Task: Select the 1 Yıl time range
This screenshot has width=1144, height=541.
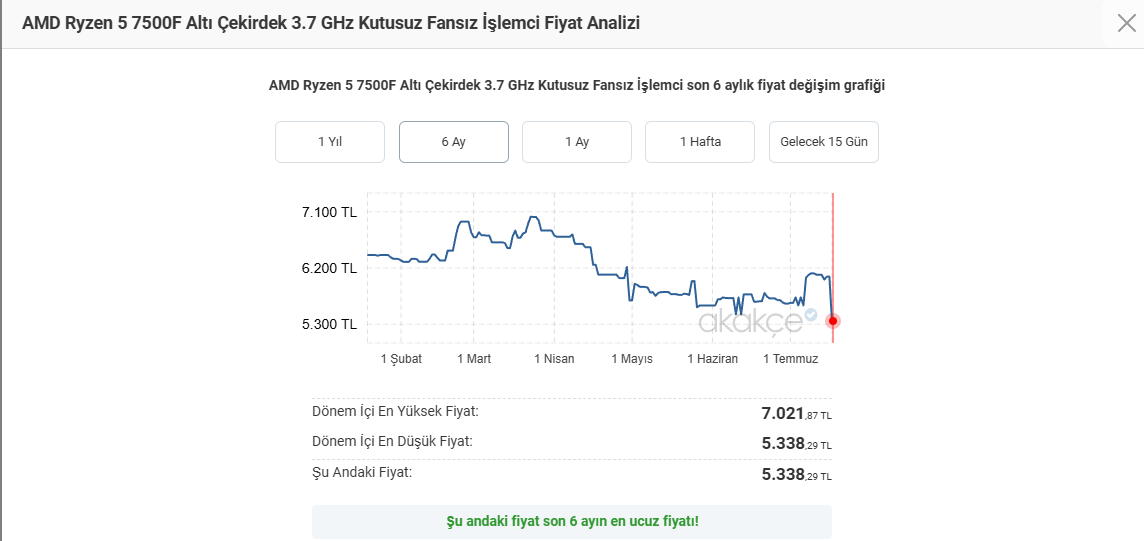Action: click(330, 142)
